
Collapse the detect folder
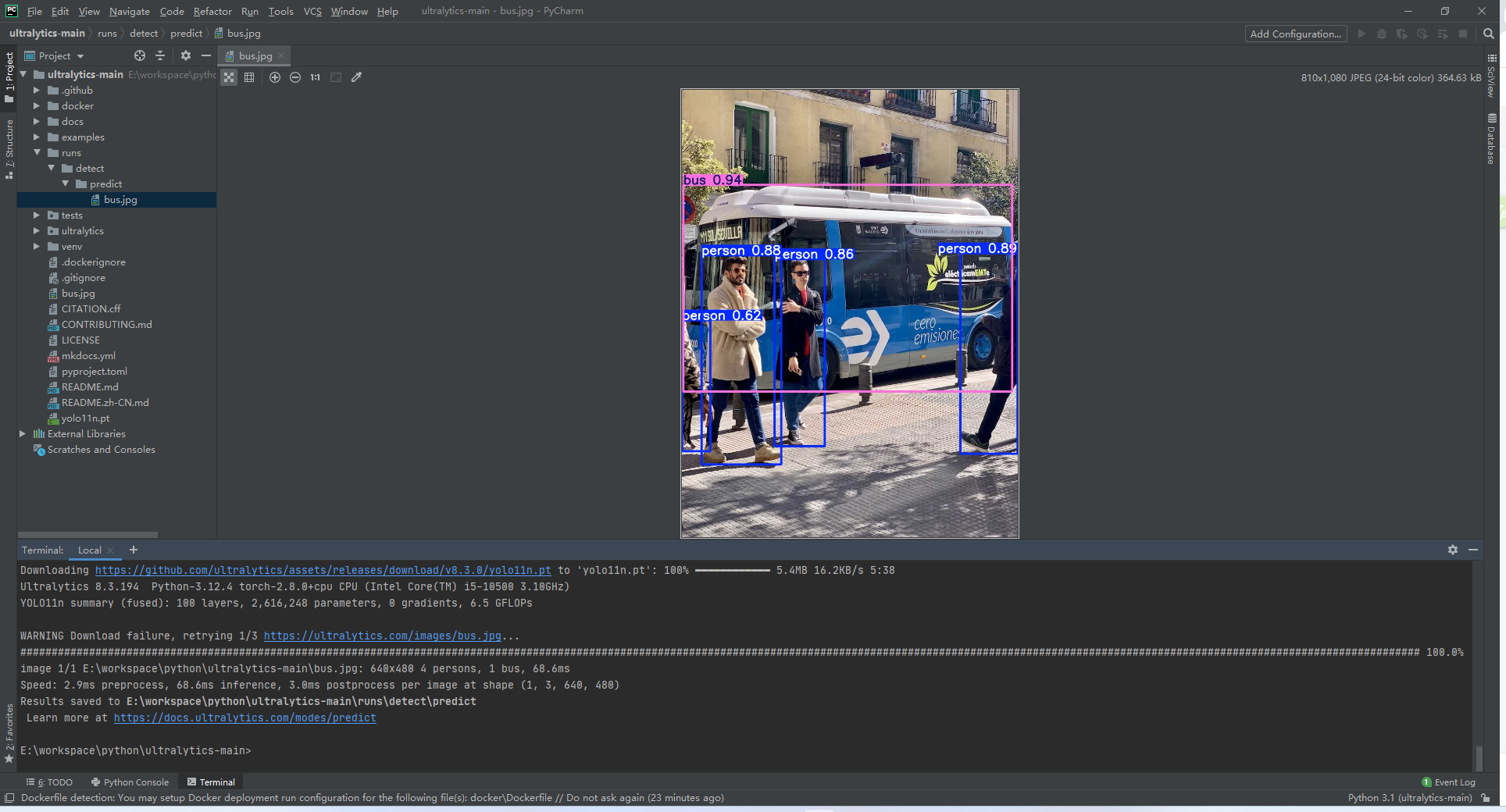[x=51, y=168]
